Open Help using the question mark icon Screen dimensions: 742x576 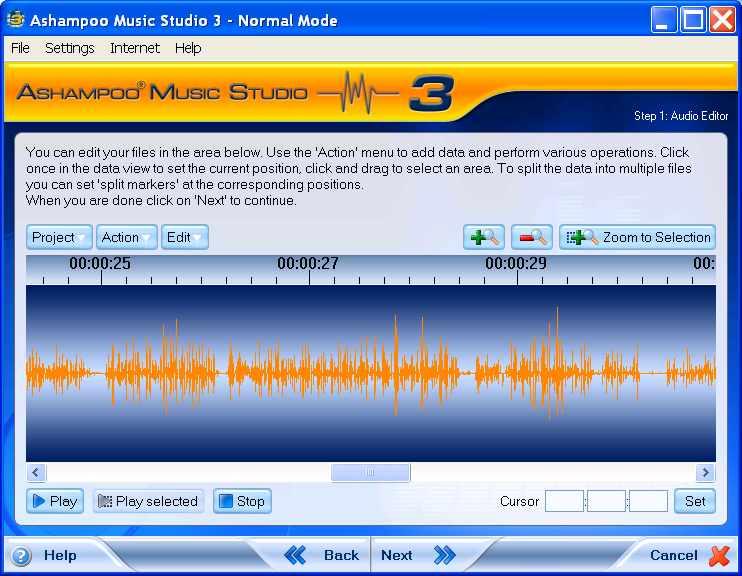point(22,556)
